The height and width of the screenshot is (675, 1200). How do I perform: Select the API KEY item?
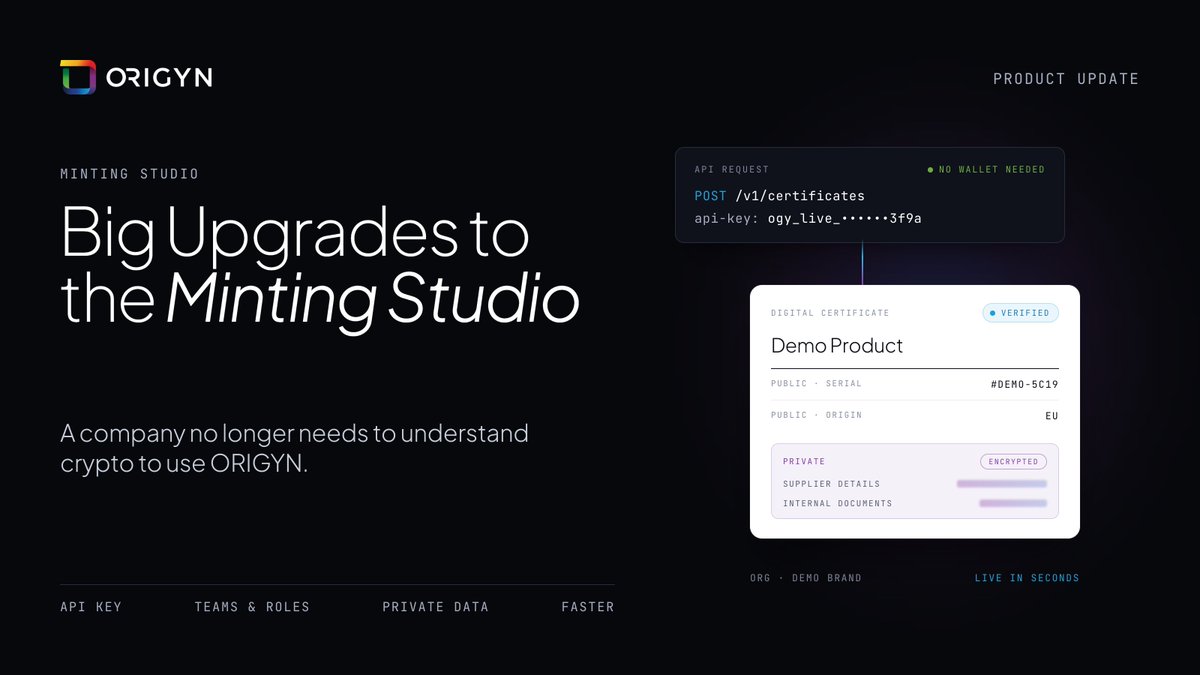[x=91, y=607]
